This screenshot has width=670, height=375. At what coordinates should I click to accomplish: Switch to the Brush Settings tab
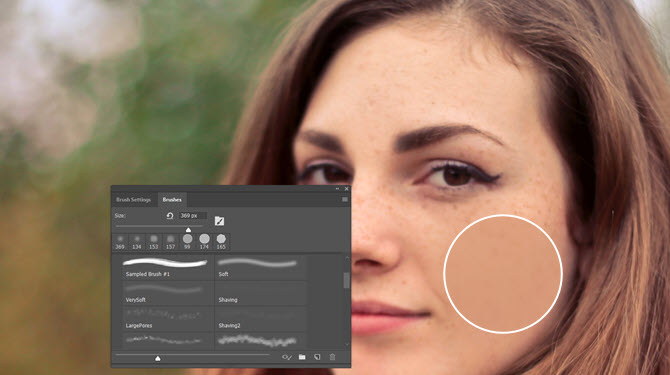click(133, 199)
